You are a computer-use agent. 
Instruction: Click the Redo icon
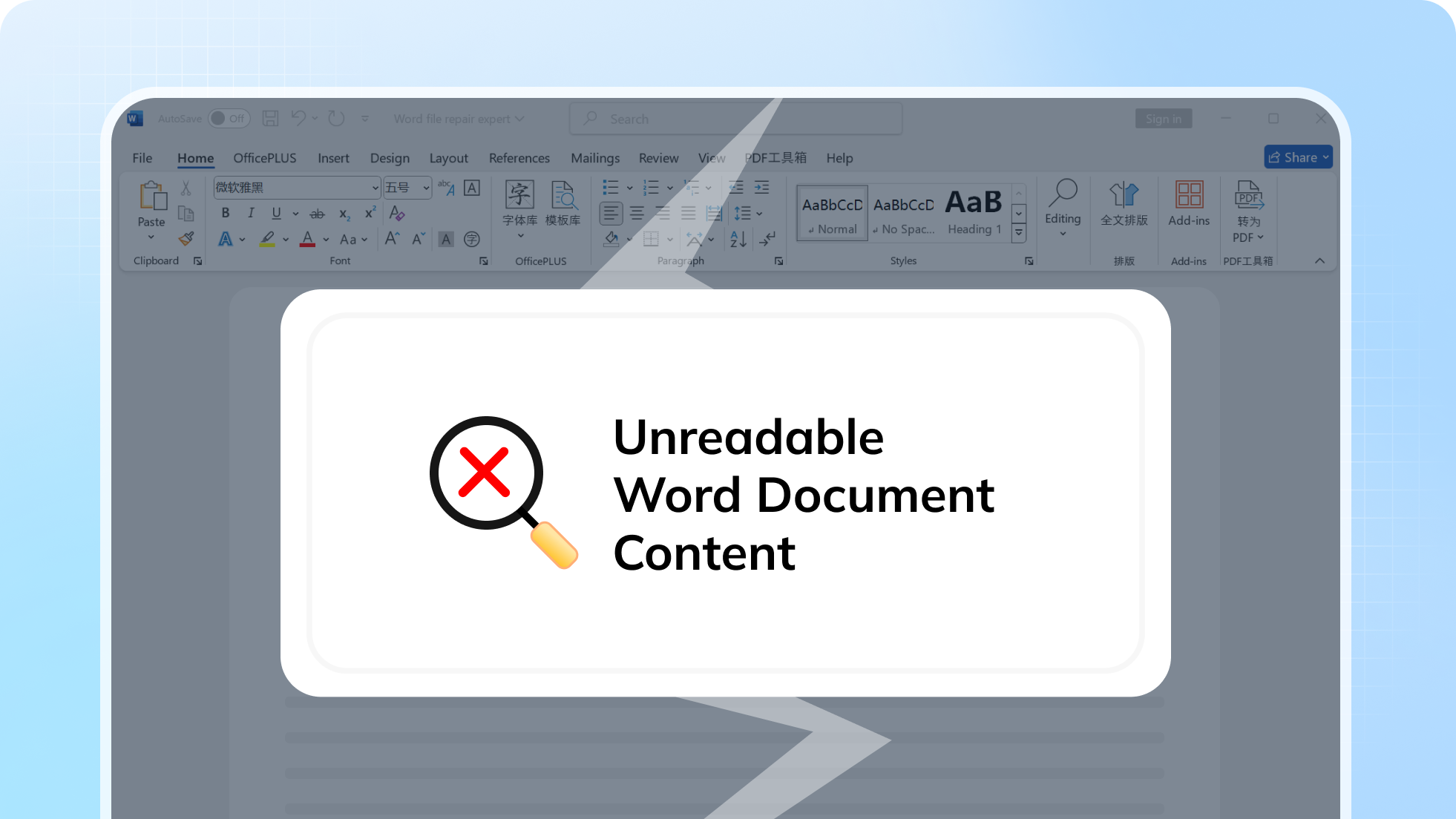tap(336, 119)
